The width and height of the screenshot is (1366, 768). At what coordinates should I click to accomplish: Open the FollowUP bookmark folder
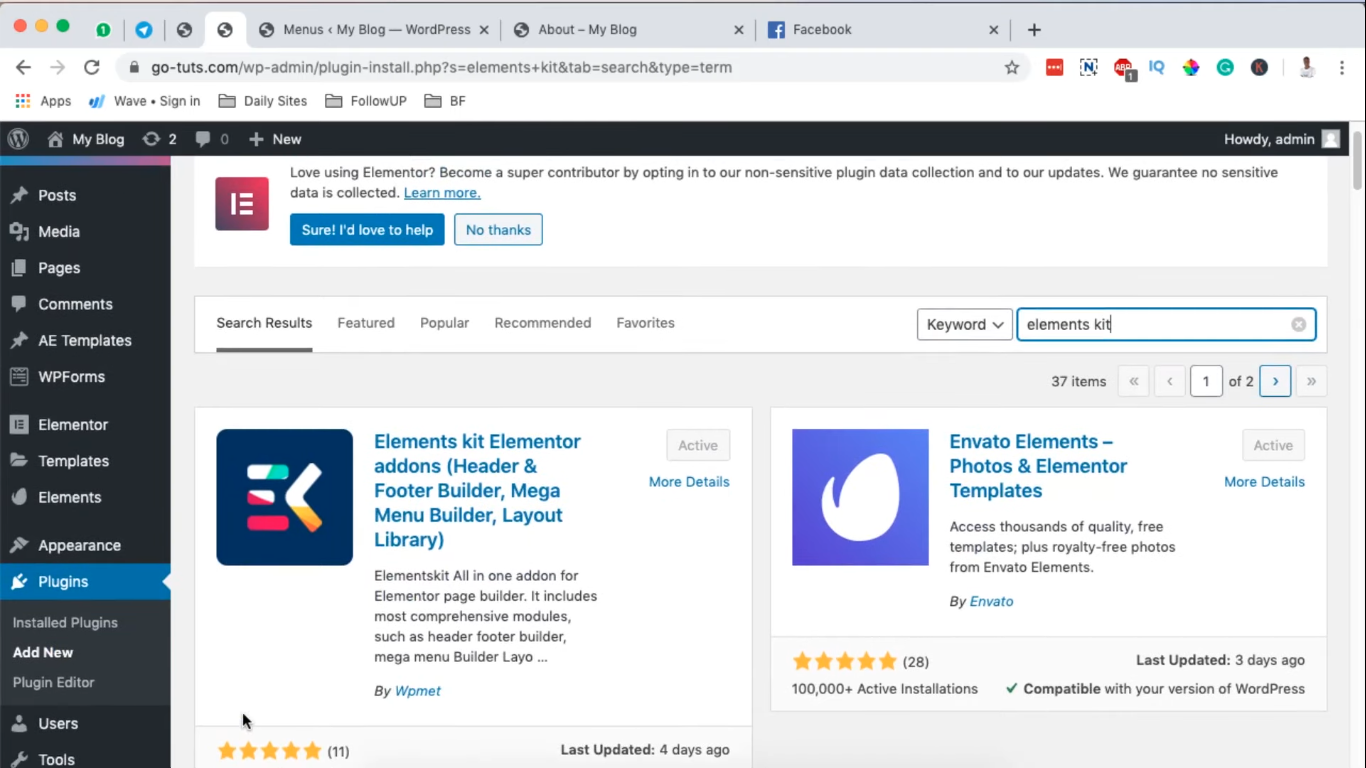click(x=367, y=101)
